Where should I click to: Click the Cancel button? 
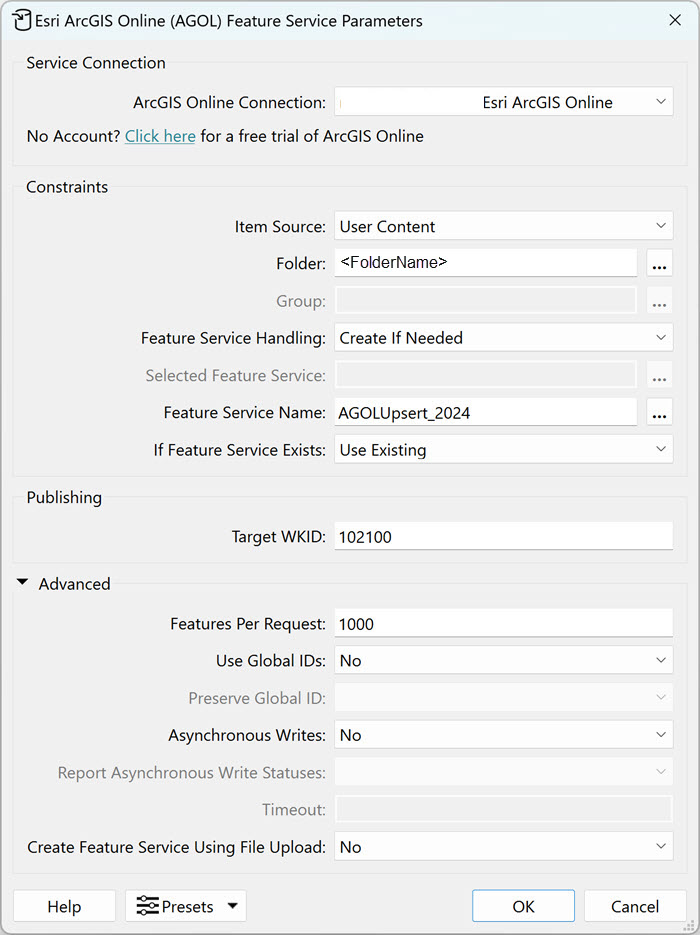click(x=635, y=906)
